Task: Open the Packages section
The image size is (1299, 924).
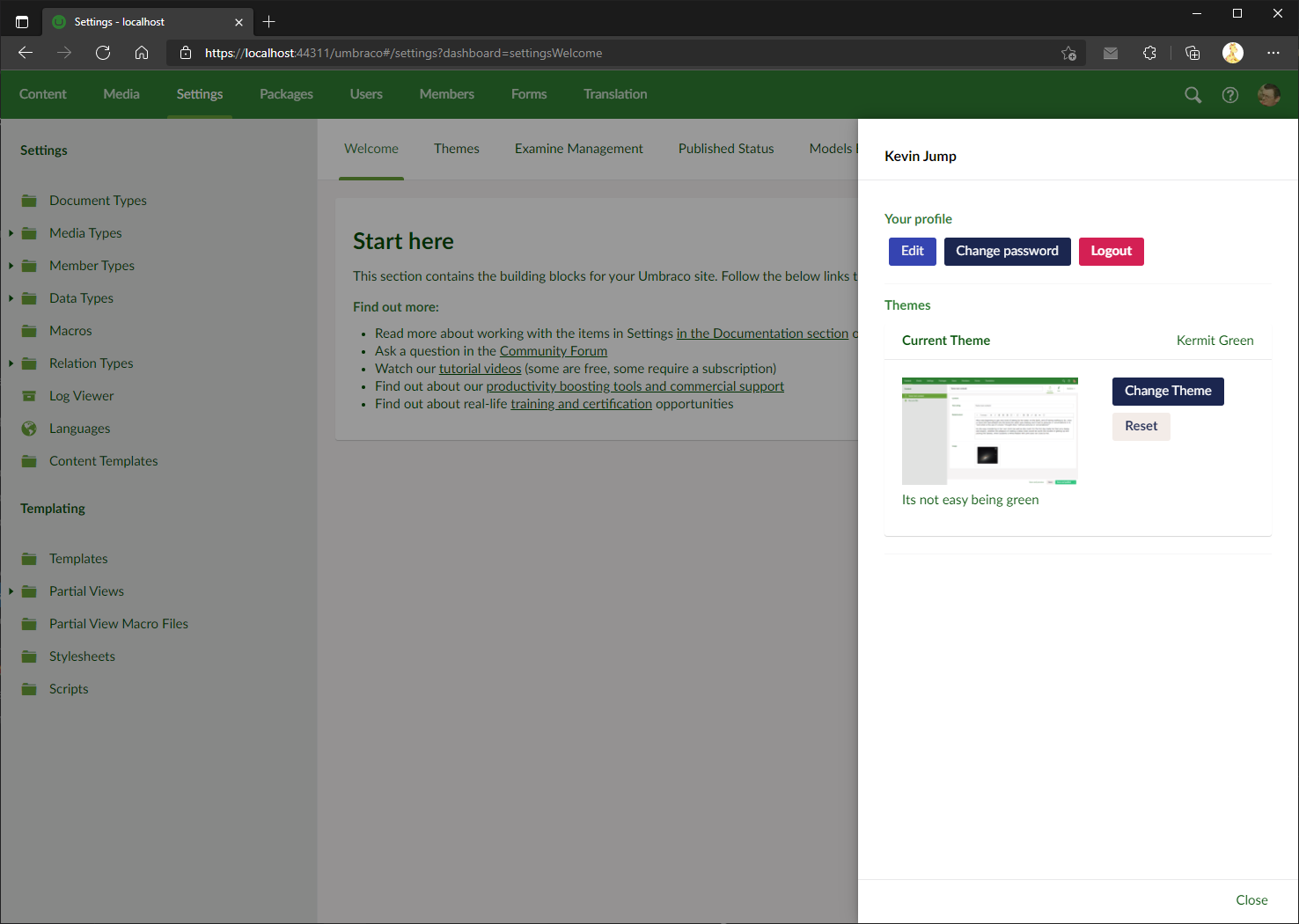Action: pyautogui.click(x=286, y=94)
